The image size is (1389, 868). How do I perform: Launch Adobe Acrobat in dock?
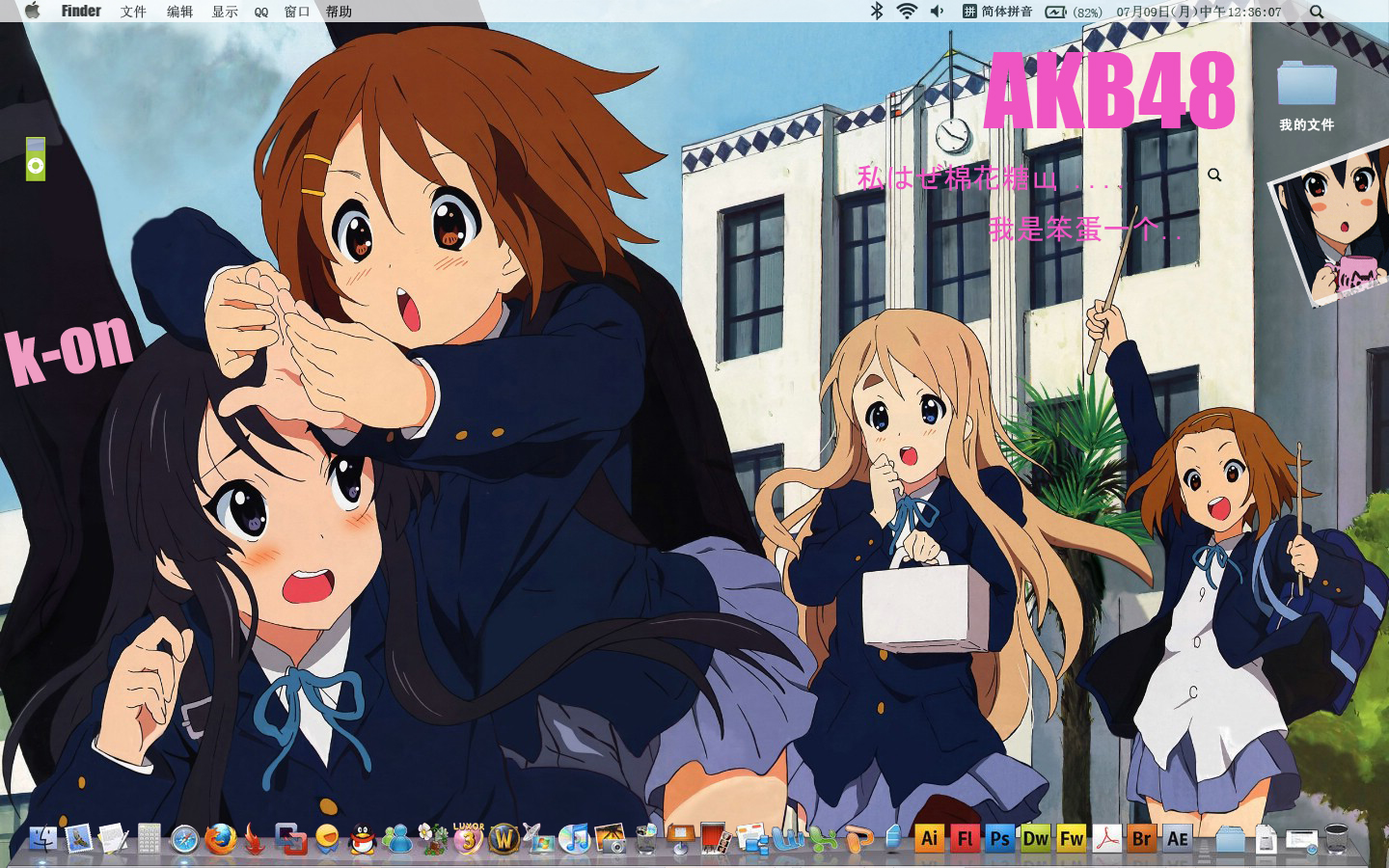pyautogui.click(x=1106, y=838)
